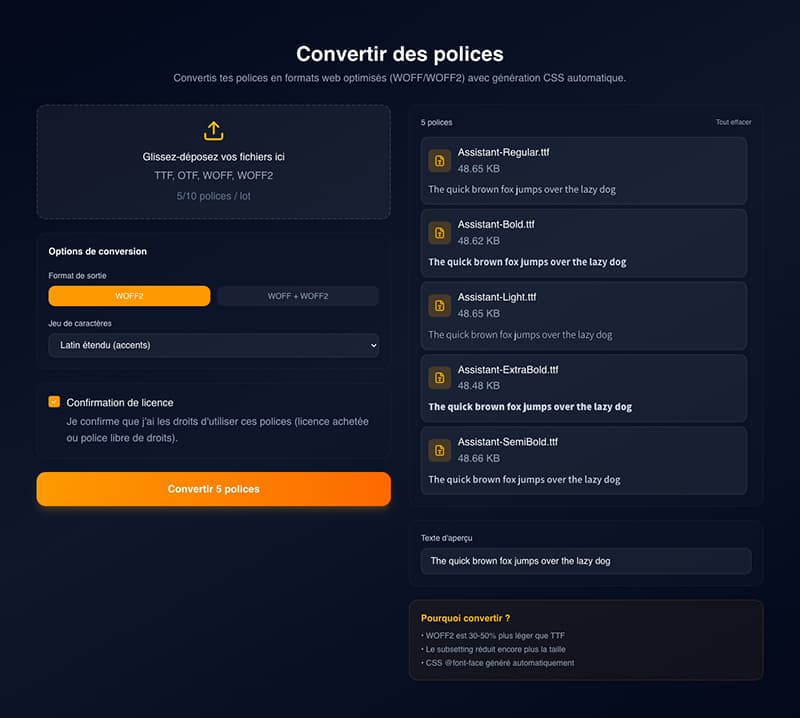Click the Texte d'aperçu input field

pos(584,561)
